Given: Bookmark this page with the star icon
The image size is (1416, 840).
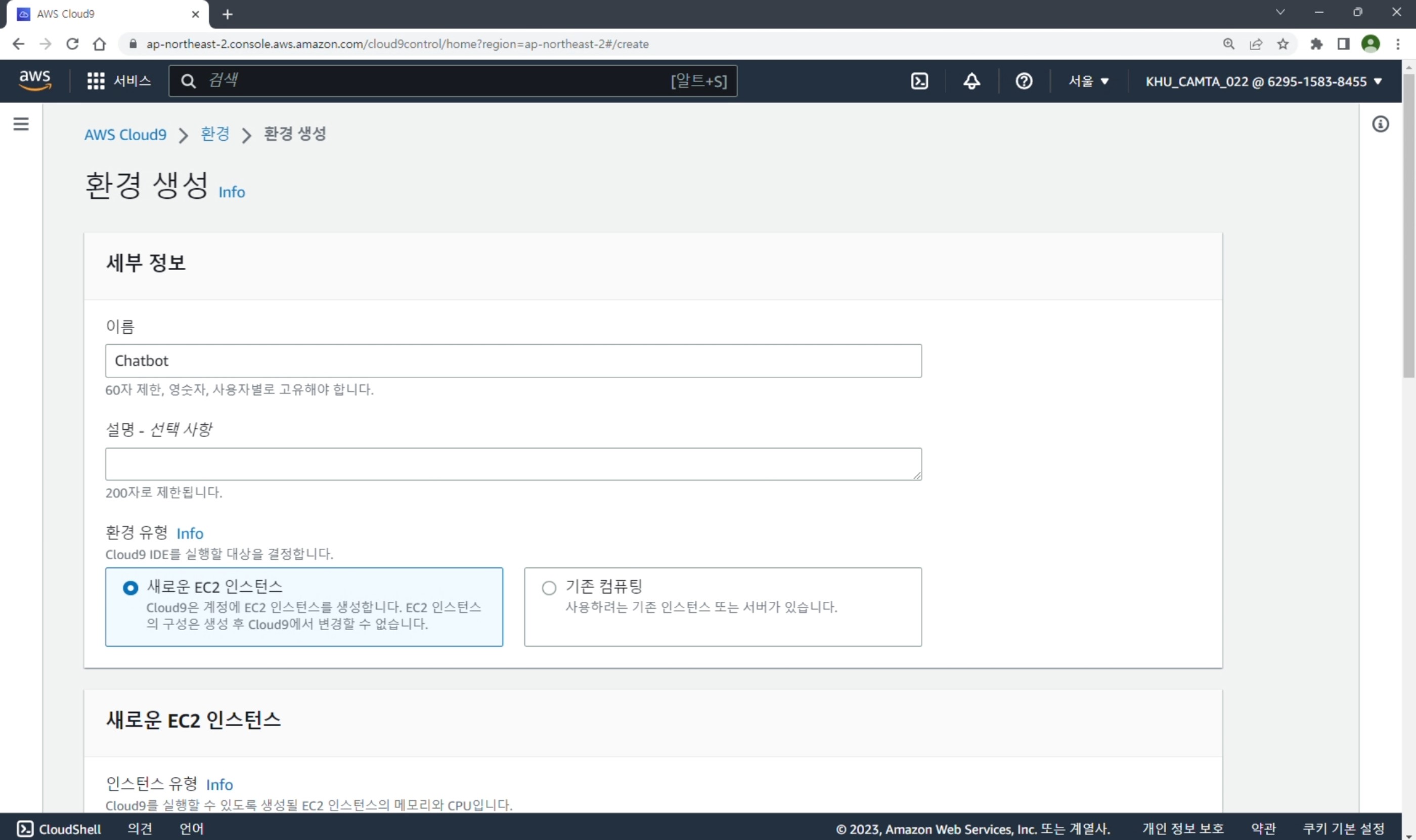Looking at the screenshot, I should coord(1282,43).
